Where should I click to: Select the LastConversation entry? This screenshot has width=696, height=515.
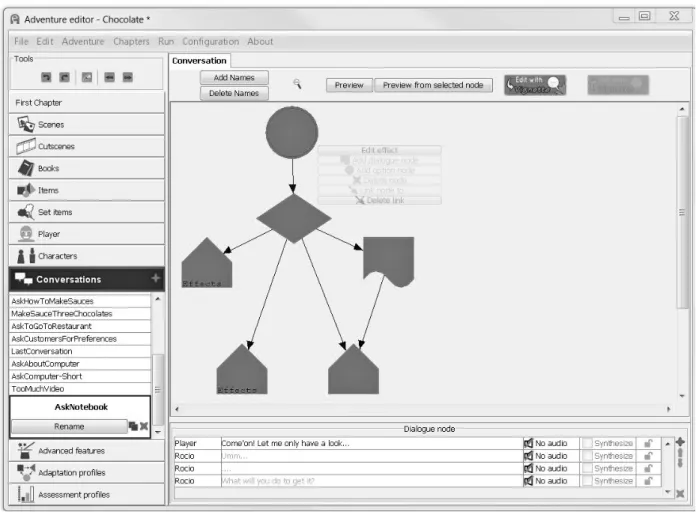80,351
